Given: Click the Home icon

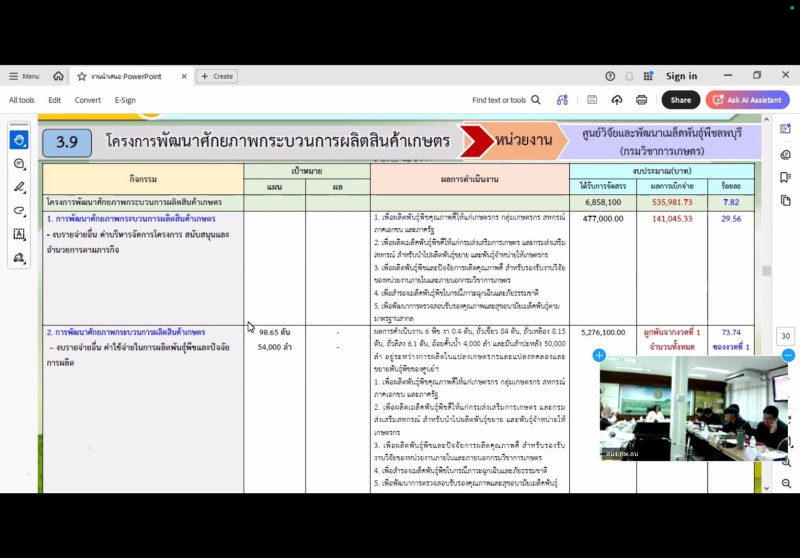Looking at the screenshot, I should click(x=58, y=76).
